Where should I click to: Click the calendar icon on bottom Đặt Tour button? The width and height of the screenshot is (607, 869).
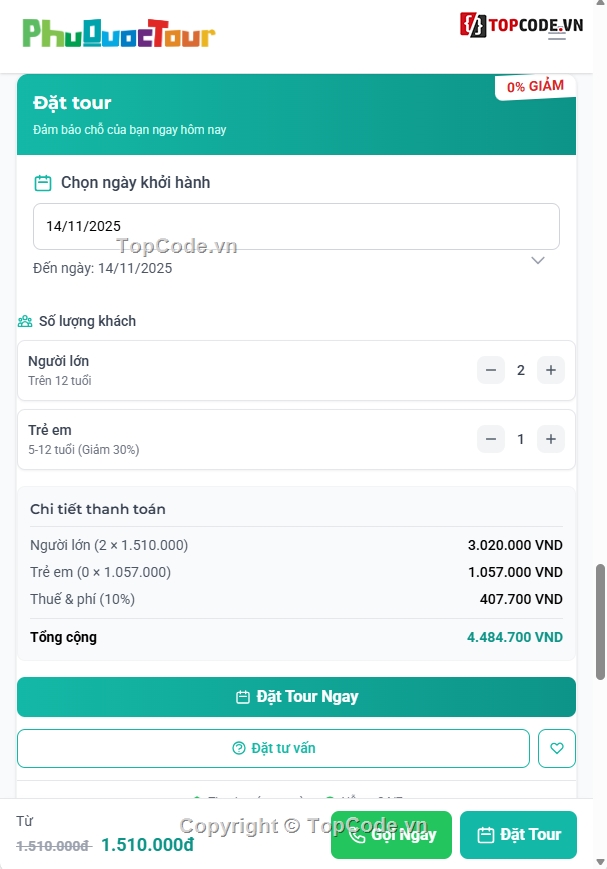(x=487, y=835)
